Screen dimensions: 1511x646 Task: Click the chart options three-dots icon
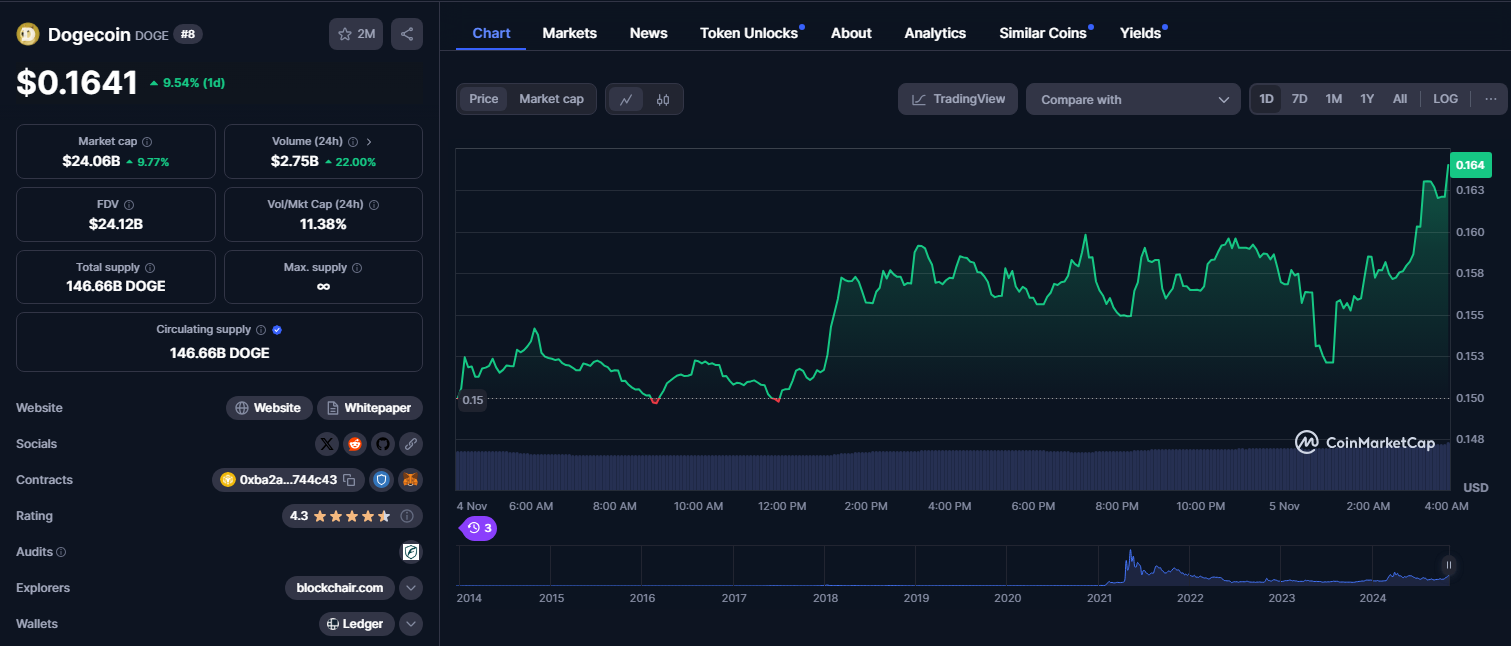pyautogui.click(x=1490, y=99)
